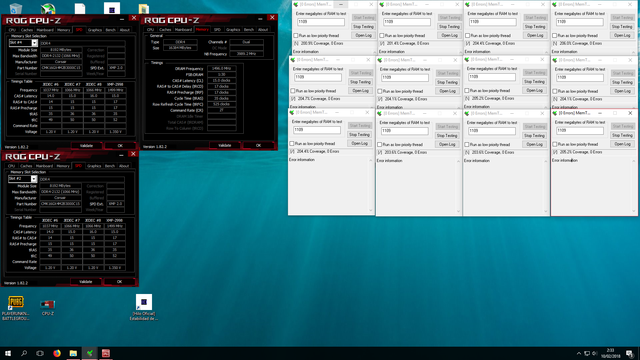Viewport: 640px width, 360px height.
Task: Click the Corsair manufacturer field in Slot #4 window
Action: [61, 62]
